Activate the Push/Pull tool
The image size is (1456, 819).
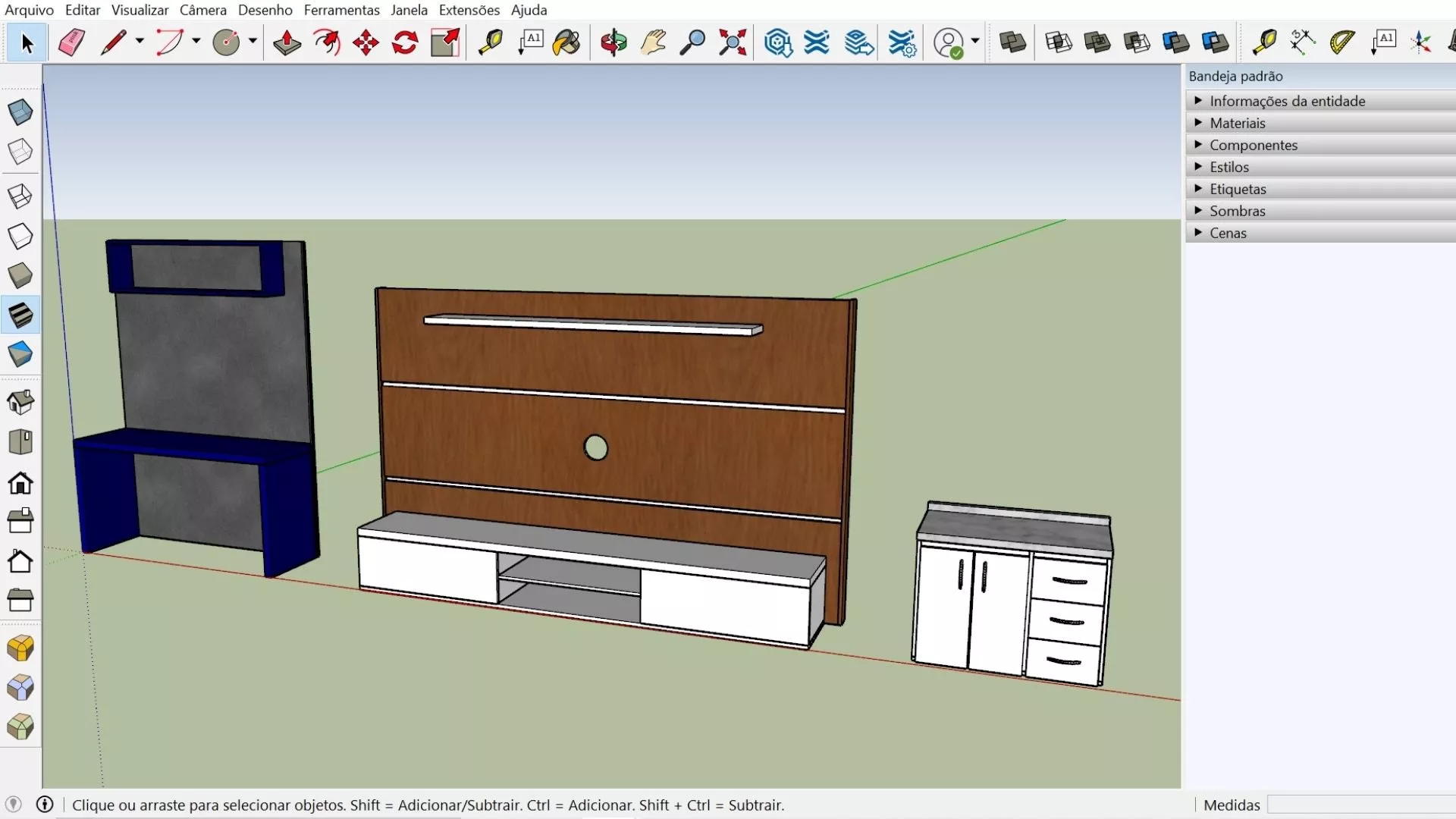[287, 42]
